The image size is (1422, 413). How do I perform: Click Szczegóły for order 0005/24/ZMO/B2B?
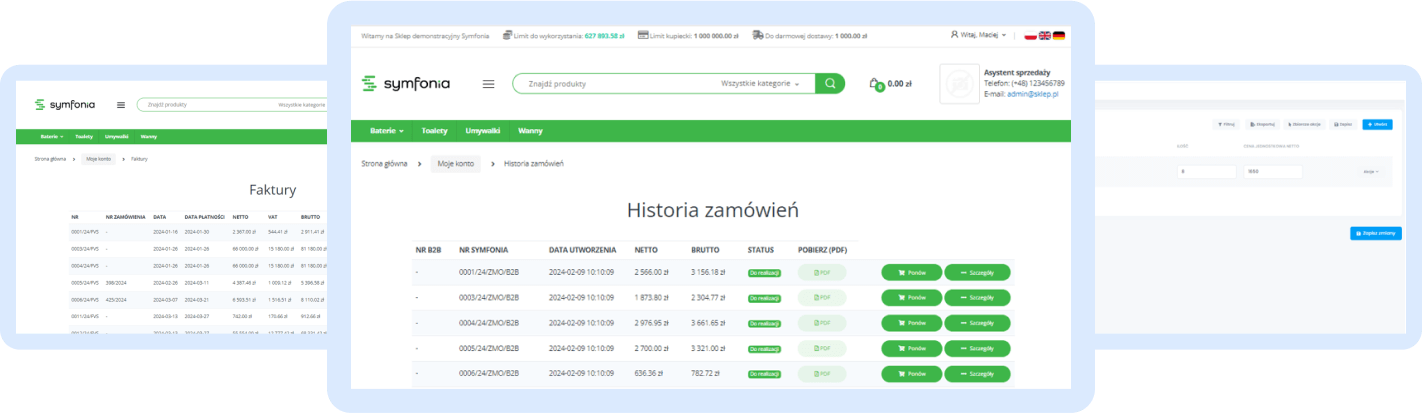(x=977, y=349)
